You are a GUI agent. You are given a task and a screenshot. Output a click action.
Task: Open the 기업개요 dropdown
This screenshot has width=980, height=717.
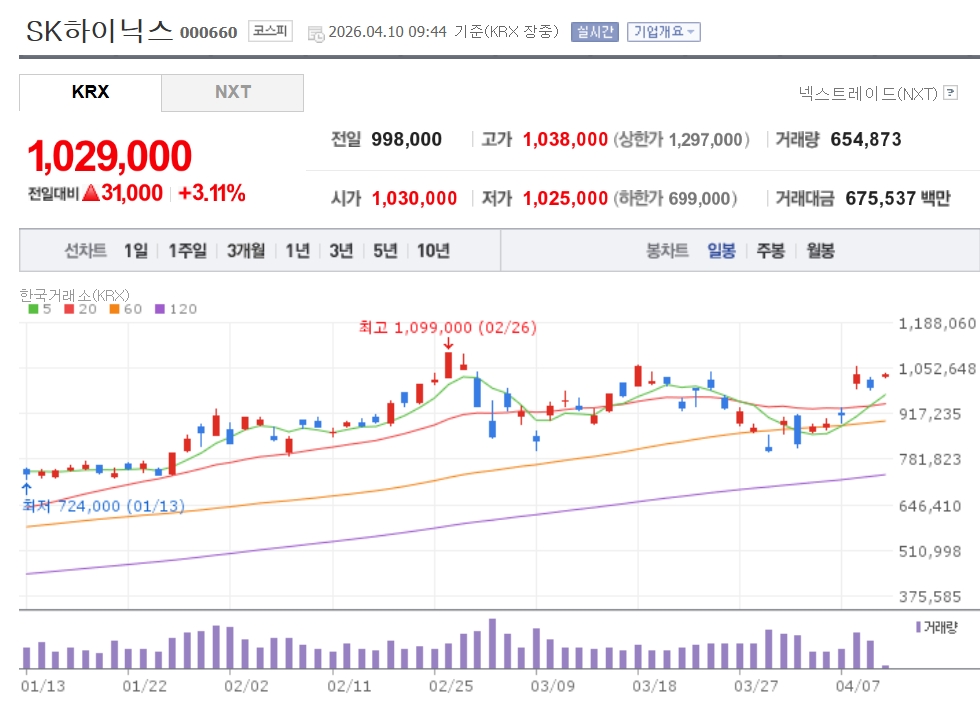tap(664, 32)
